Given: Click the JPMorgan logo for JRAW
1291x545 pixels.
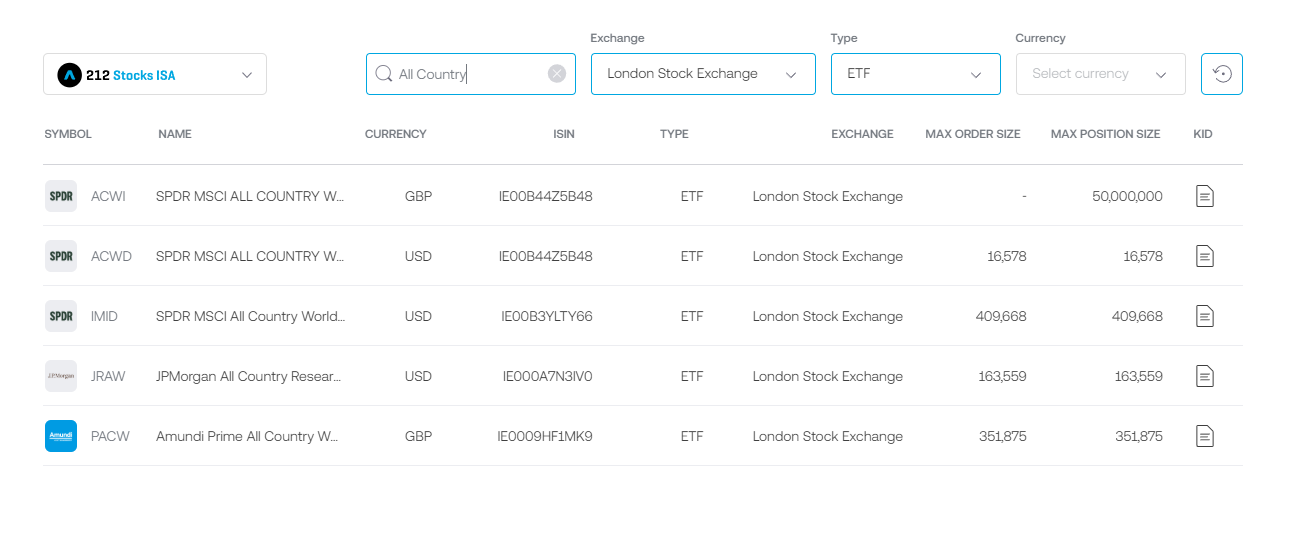Looking at the screenshot, I should coord(61,376).
